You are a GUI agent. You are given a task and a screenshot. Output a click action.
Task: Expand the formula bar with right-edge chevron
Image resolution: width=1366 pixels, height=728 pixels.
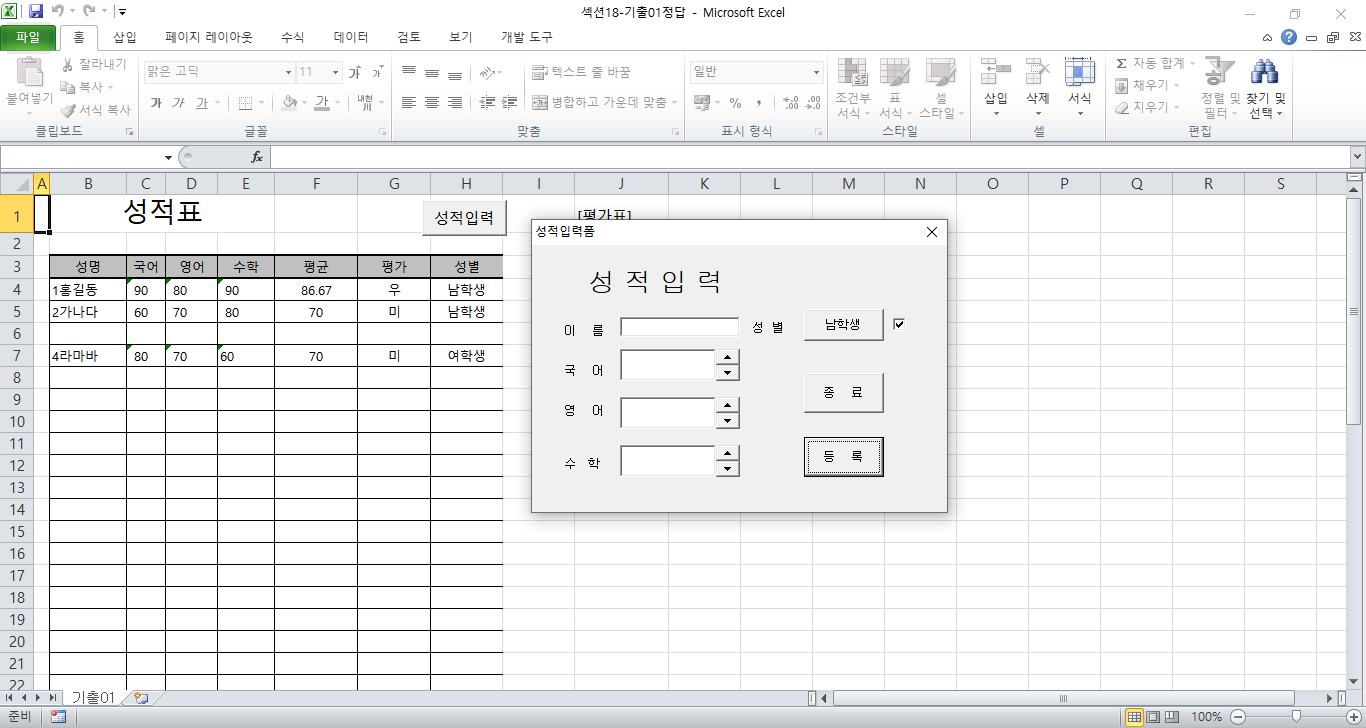(1357, 157)
